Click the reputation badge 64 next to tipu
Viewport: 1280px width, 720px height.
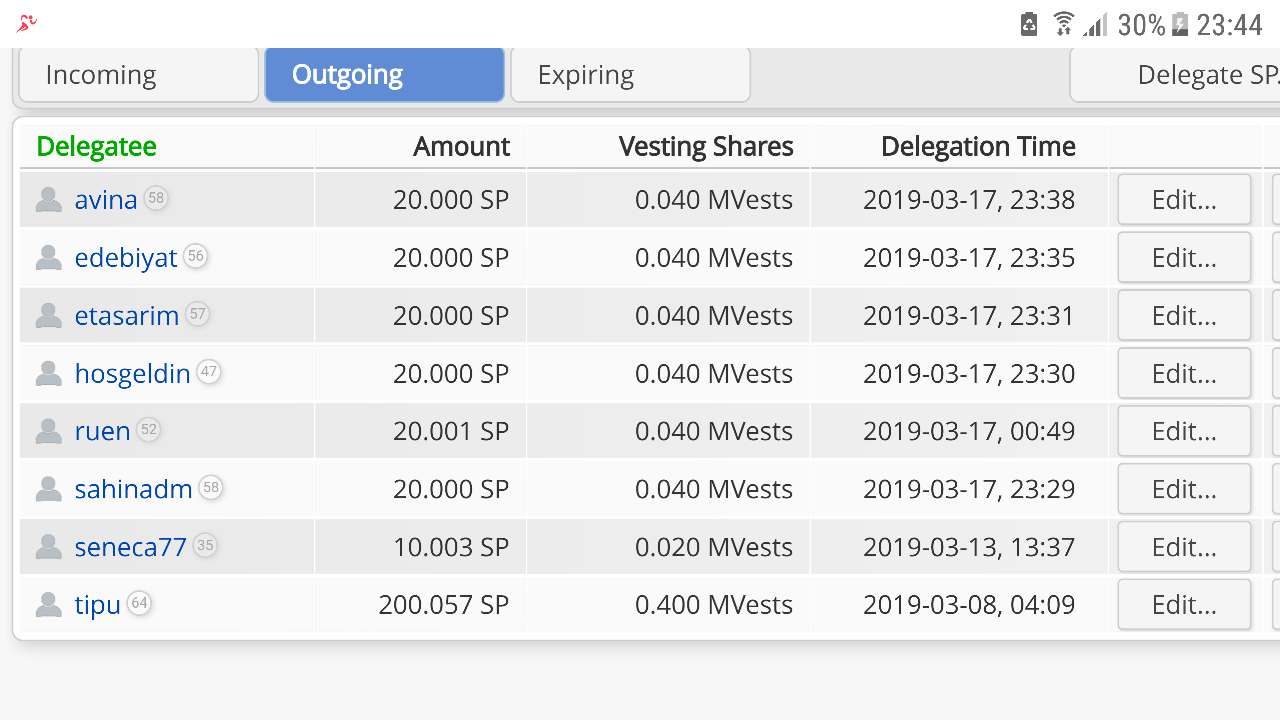[x=139, y=603]
